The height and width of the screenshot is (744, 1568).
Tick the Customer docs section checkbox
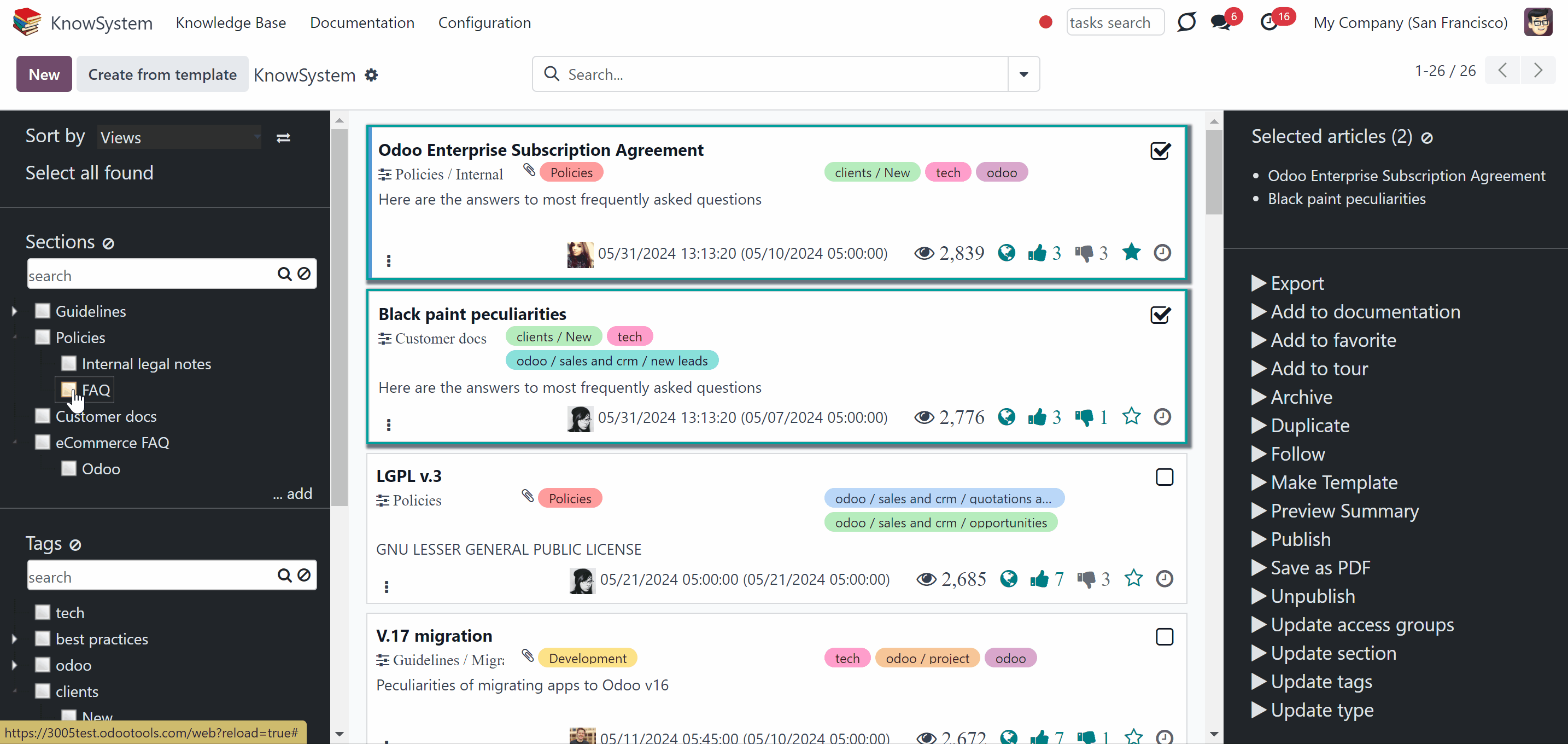pos(43,416)
